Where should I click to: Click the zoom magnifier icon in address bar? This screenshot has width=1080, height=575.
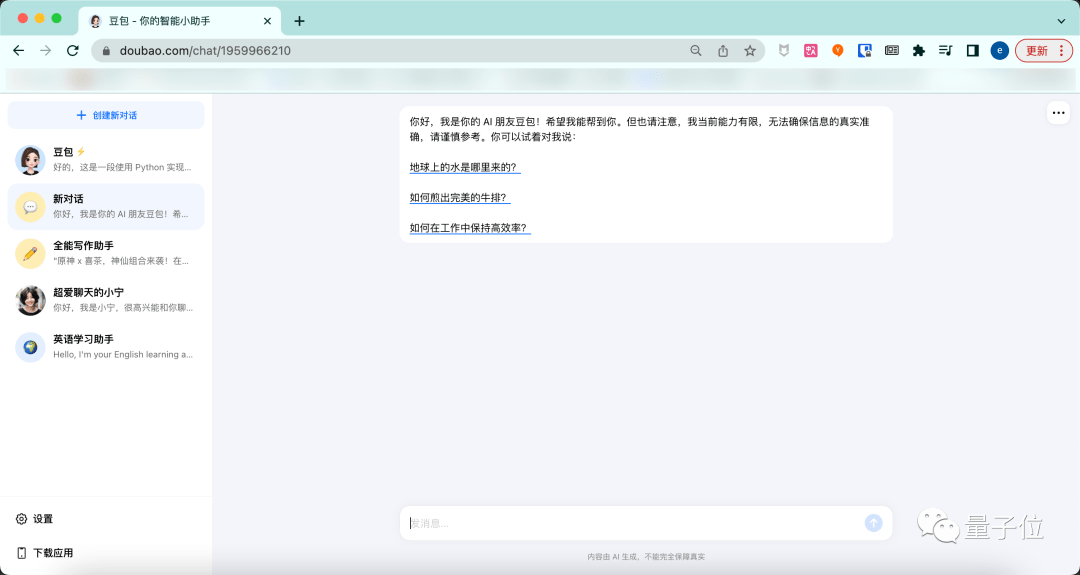[696, 51]
